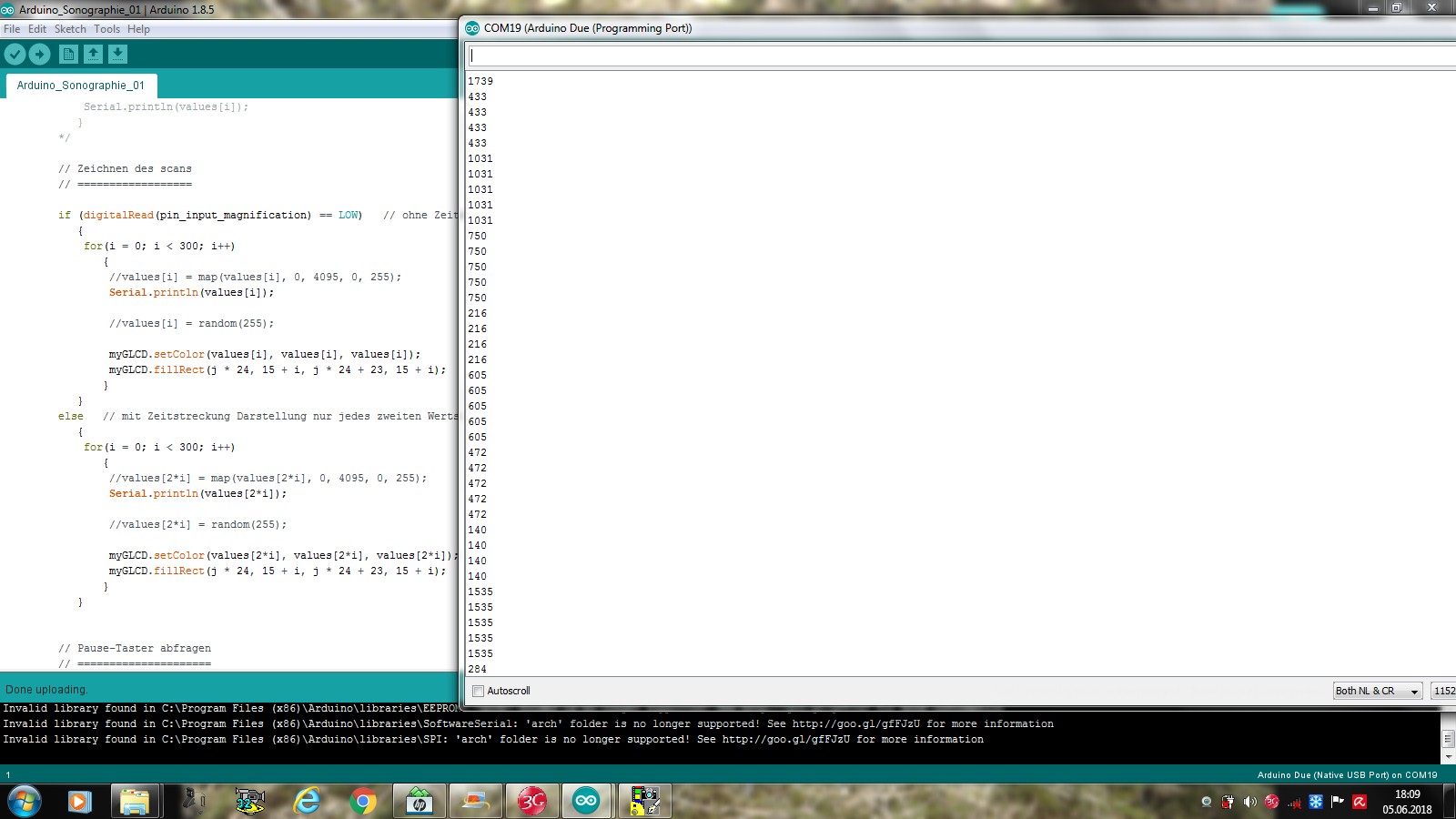Click the last serial output value 284
The height and width of the screenshot is (819, 1456).
(478, 669)
